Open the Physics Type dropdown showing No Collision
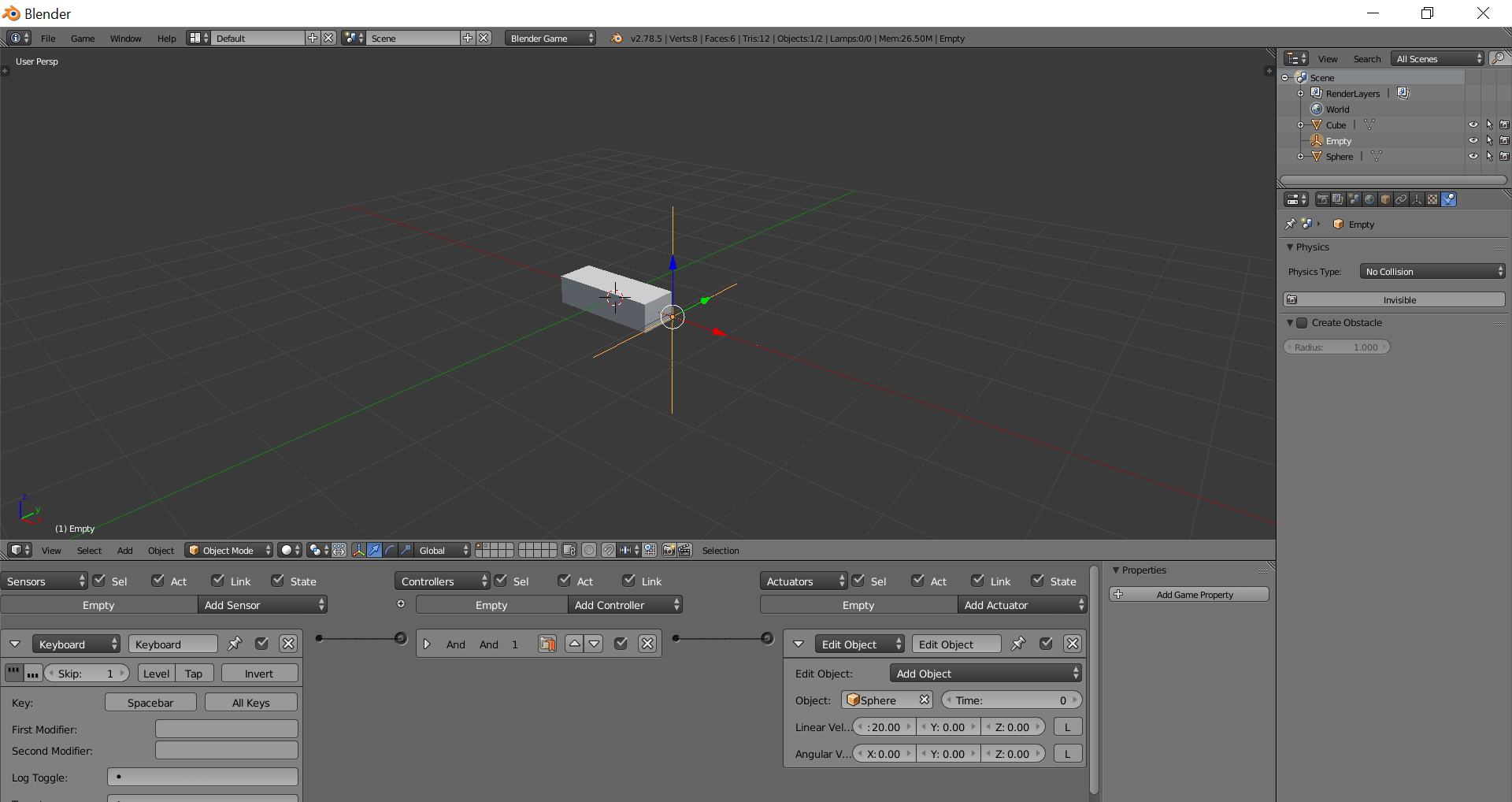 coord(1432,271)
